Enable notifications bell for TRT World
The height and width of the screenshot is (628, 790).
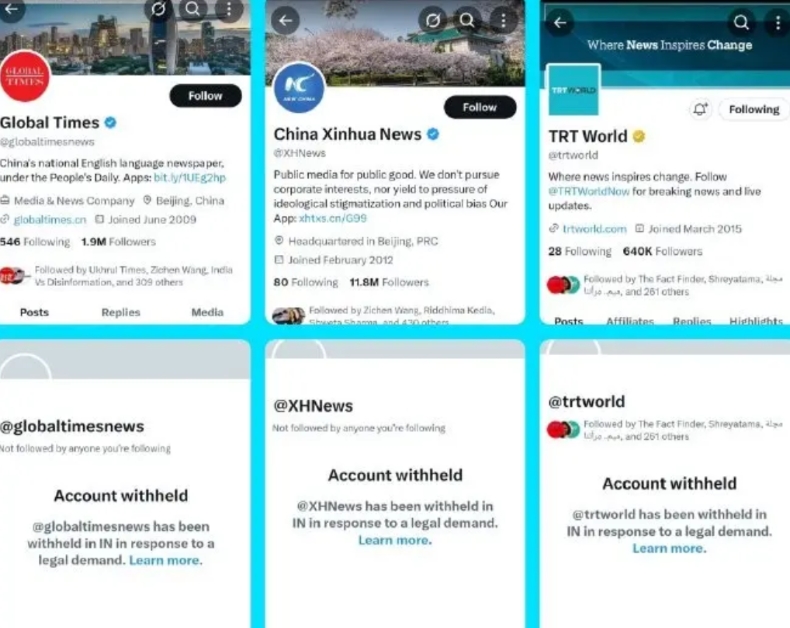coord(700,109)
